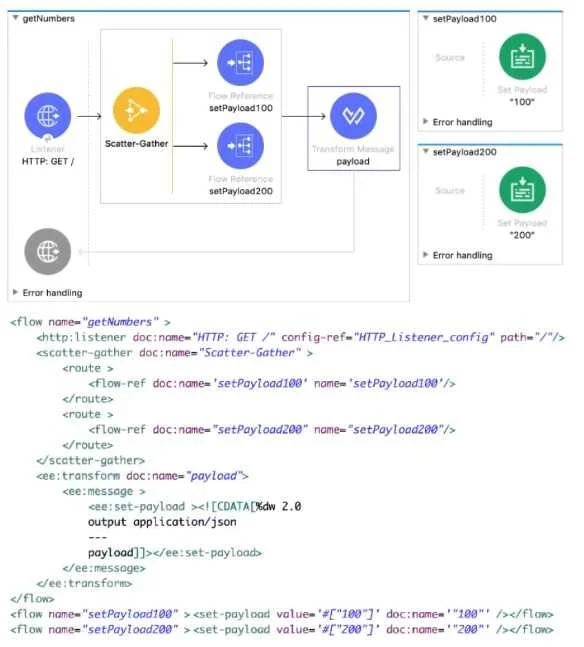Select the green Set Payload "200" icon
The image size is (584, 647).
[x=523, y=190]
